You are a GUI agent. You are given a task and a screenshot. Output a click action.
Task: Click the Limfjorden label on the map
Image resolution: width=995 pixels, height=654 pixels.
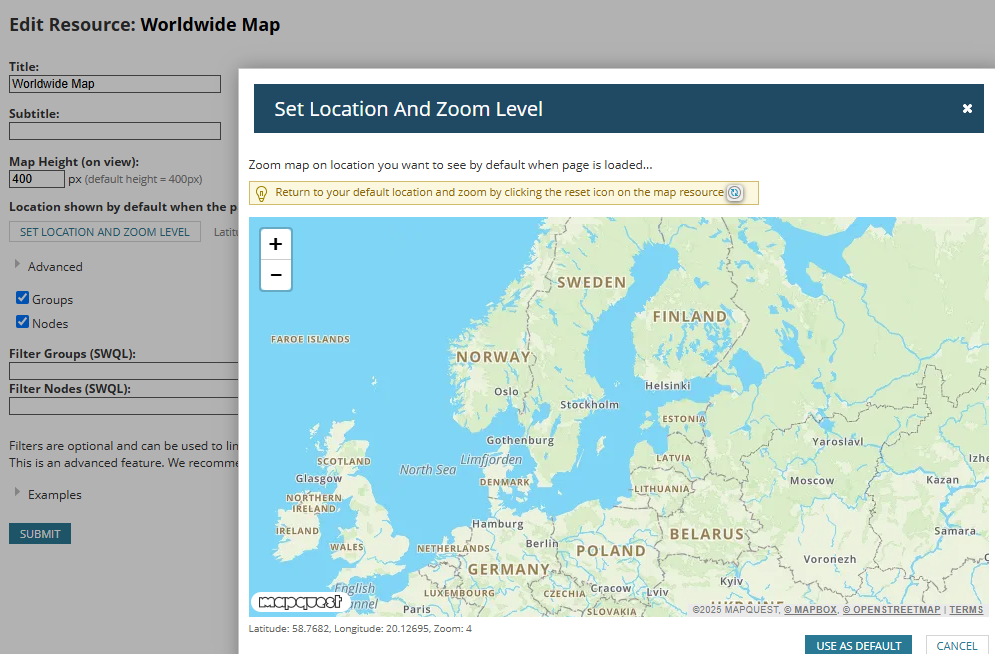click(x=491, y=460)
